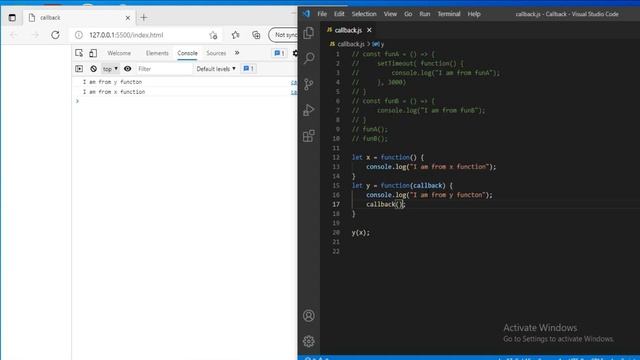Clear the console output

pos(93,69)
